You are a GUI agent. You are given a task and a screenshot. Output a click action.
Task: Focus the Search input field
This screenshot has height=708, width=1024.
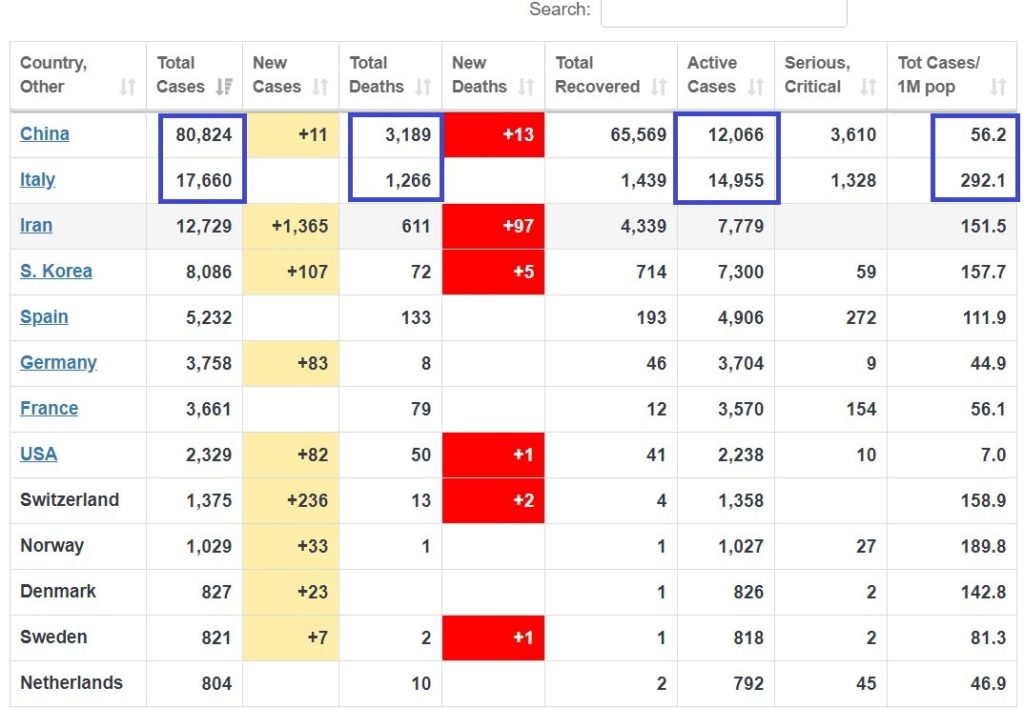724,12
